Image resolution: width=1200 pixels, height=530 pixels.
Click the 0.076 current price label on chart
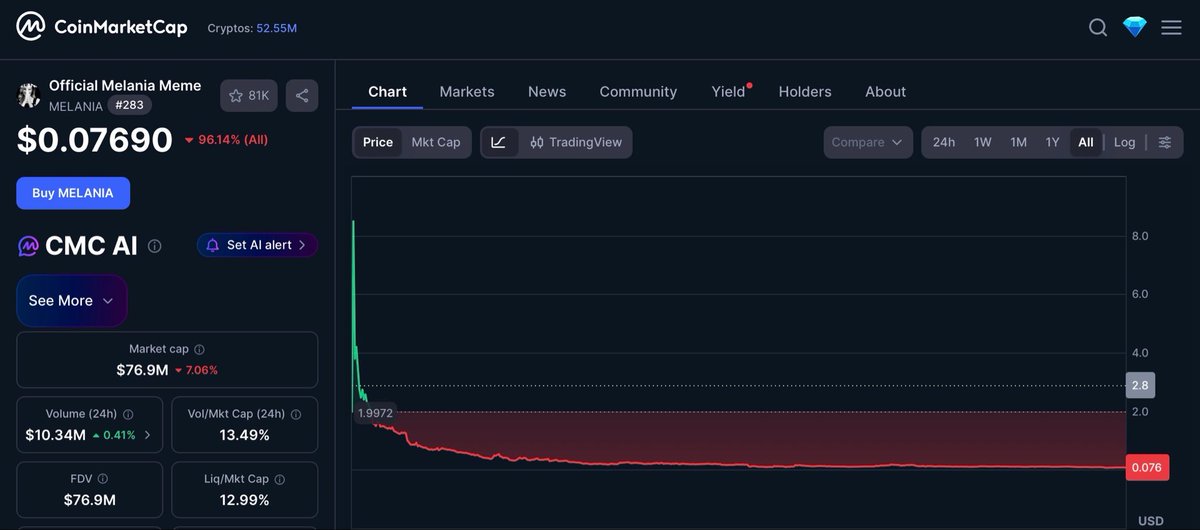coord(1146,467)
